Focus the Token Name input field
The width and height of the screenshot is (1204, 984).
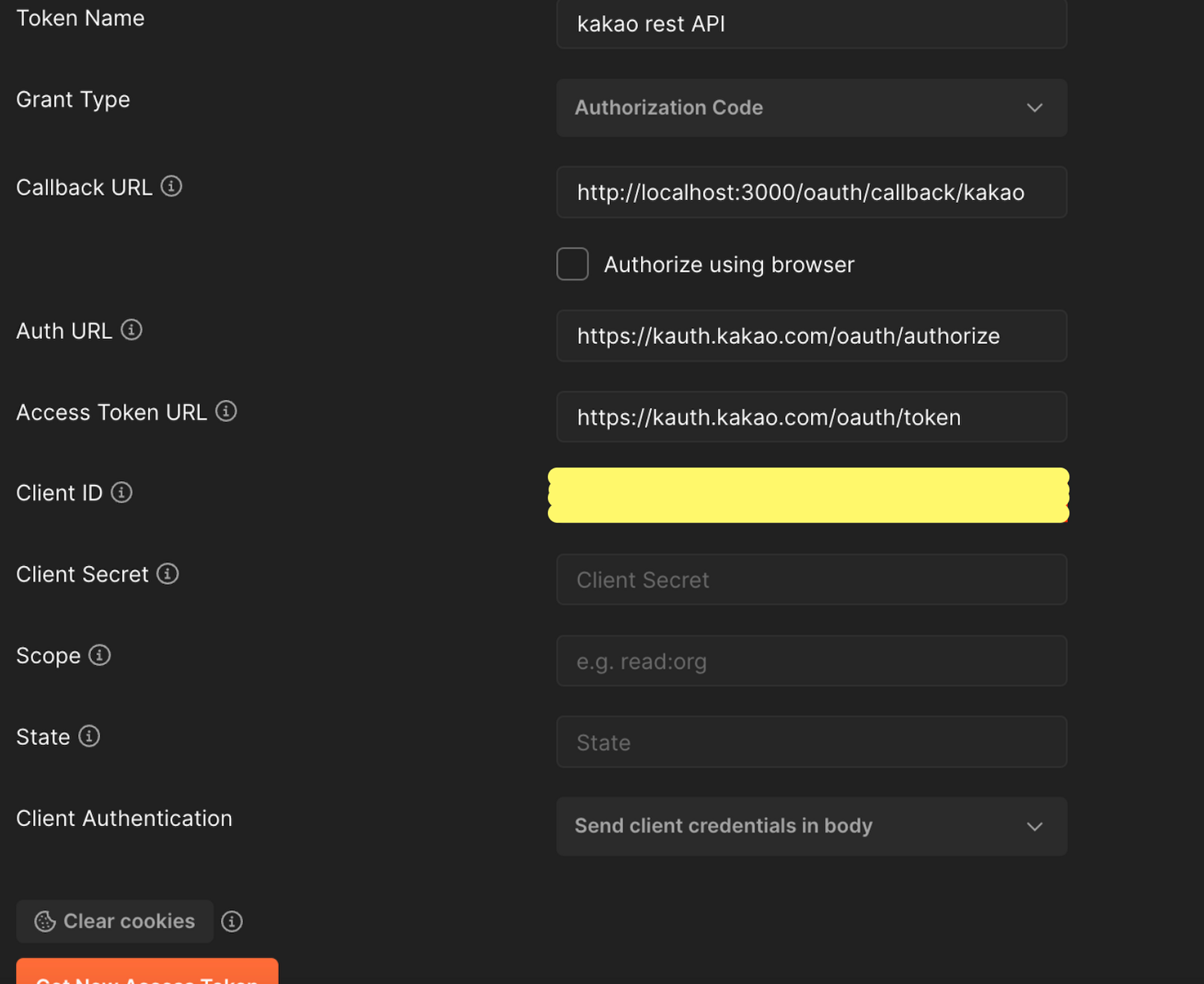tap(811, 24)
